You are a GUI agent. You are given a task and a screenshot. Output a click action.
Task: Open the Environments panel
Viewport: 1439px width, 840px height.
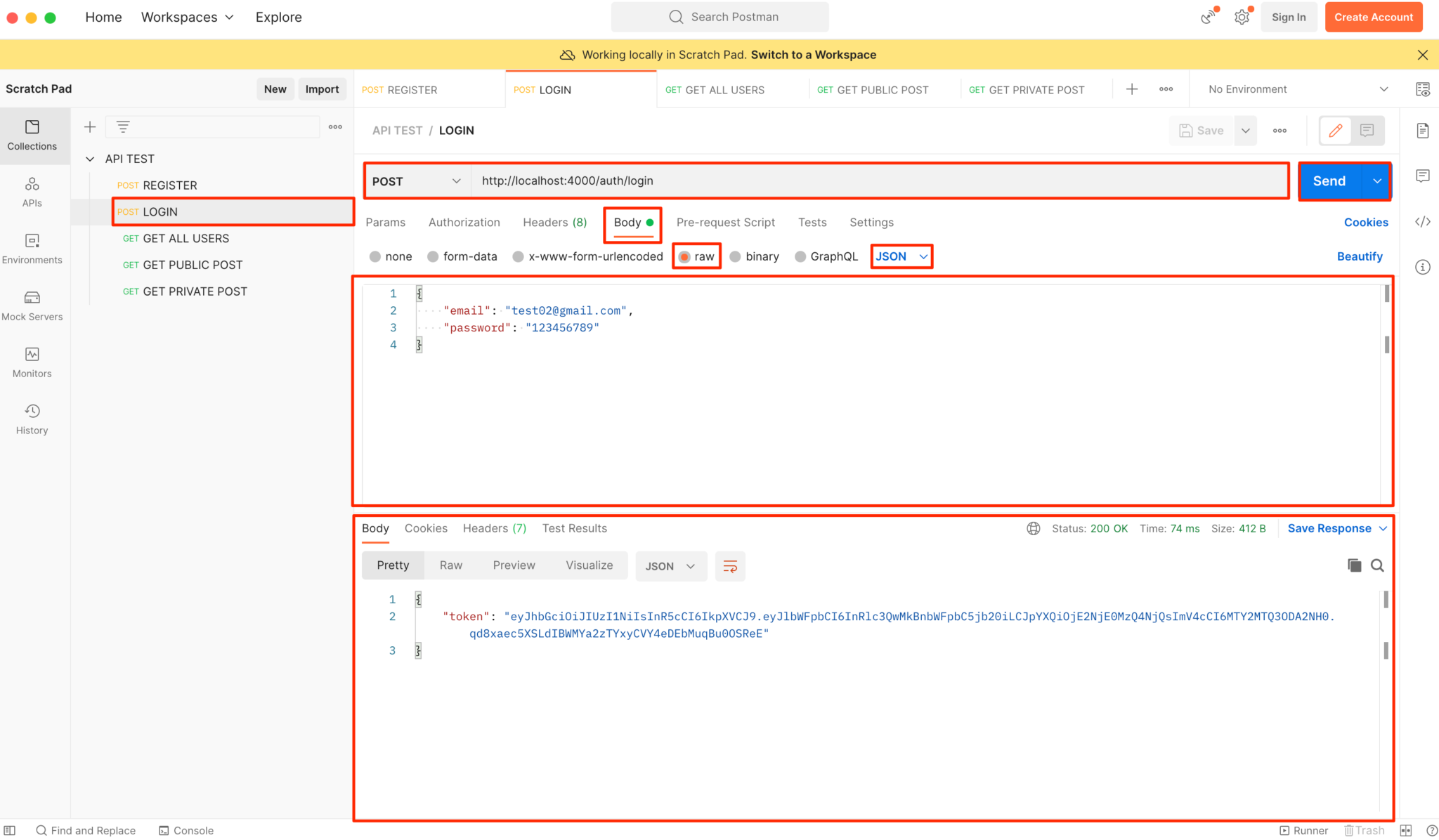[x=32, y=247]
